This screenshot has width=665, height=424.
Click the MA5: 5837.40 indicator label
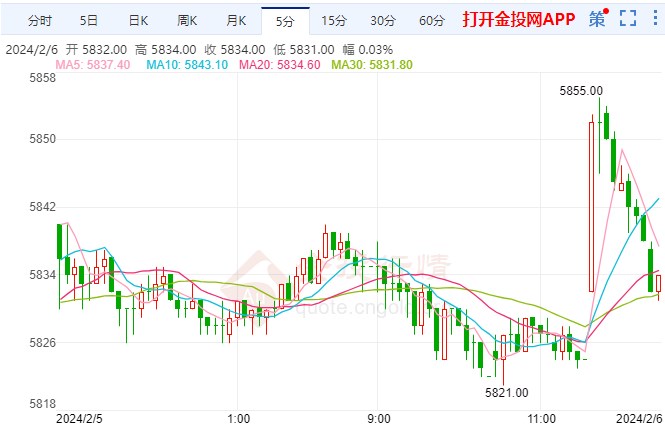coord(92,64)
